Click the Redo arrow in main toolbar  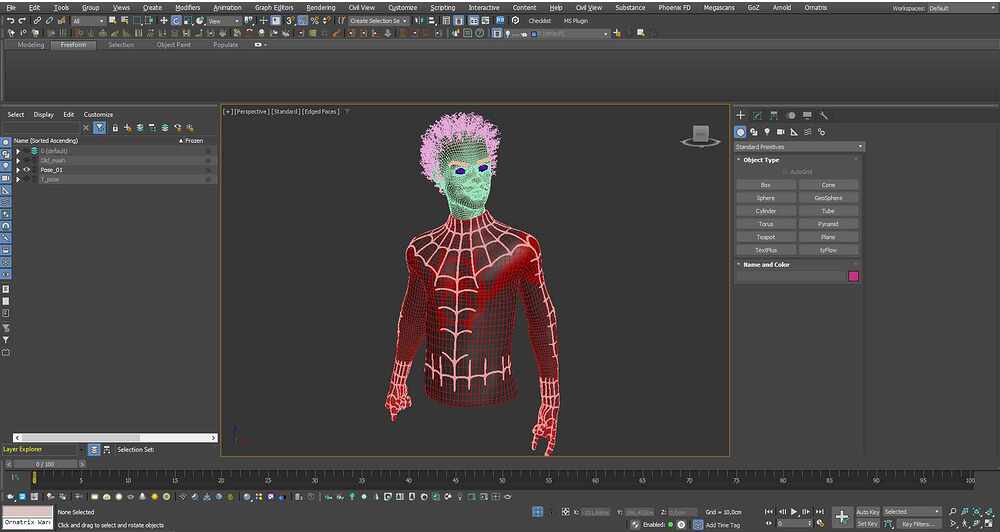click(23, 21)
